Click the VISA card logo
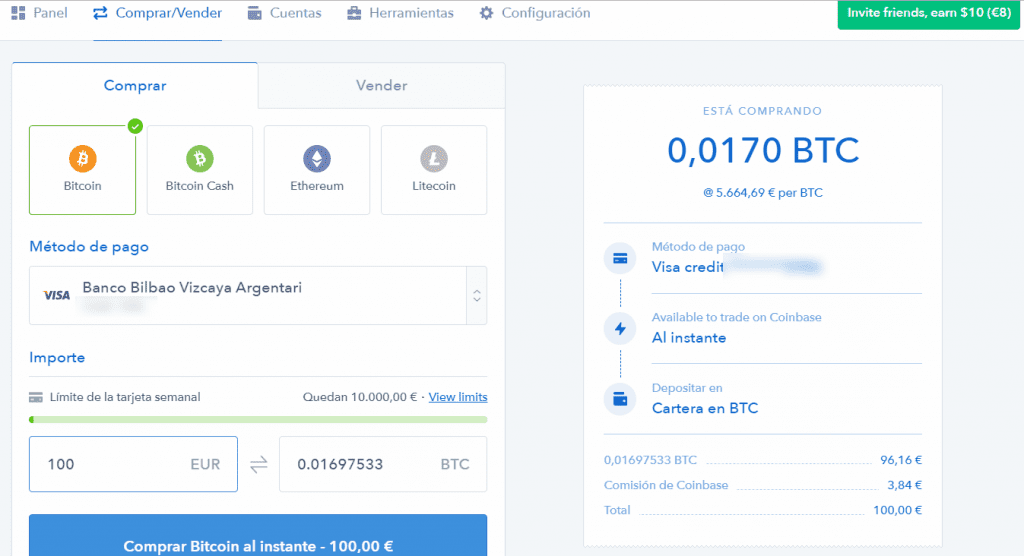Screen dimensions: 1024x556 click(57, 295)
